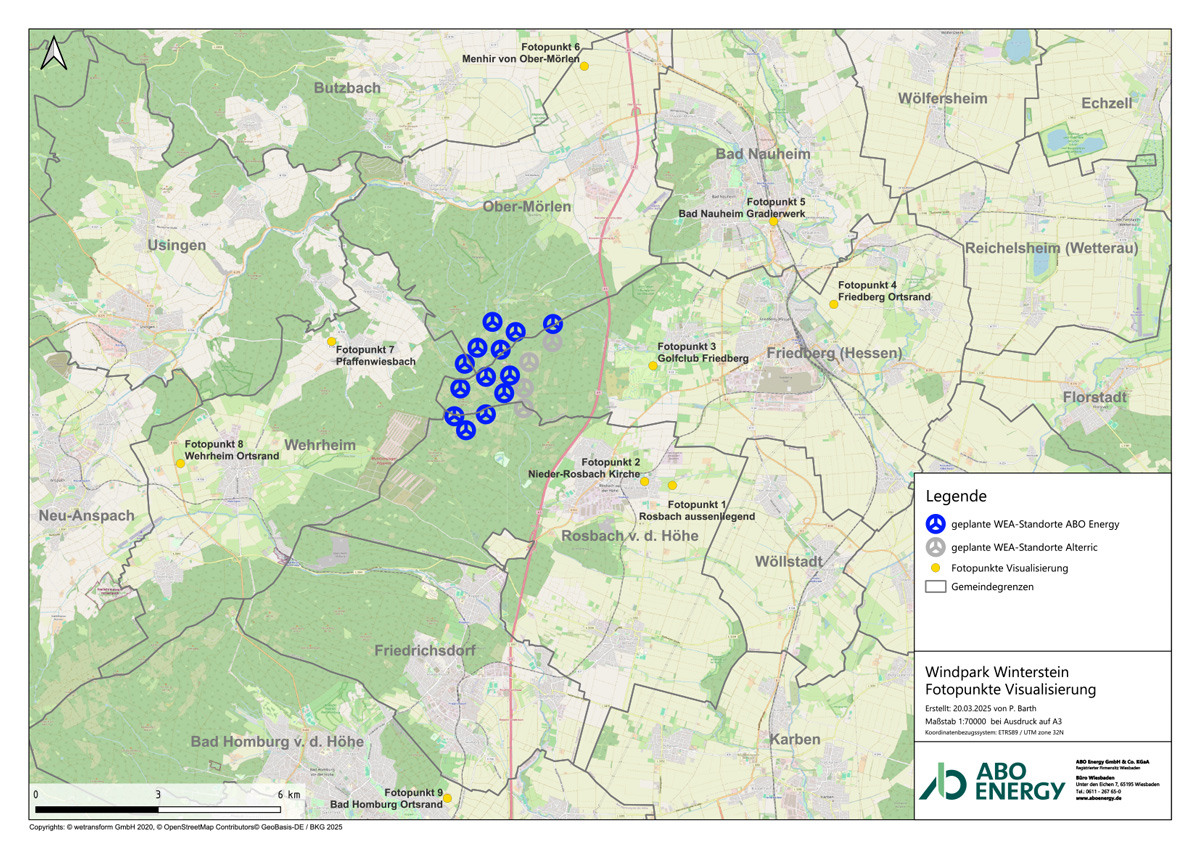The width and height of the screenshot is (1200, 848).
Task: Click the Friedrichsdorf town name
Action: 426,651
